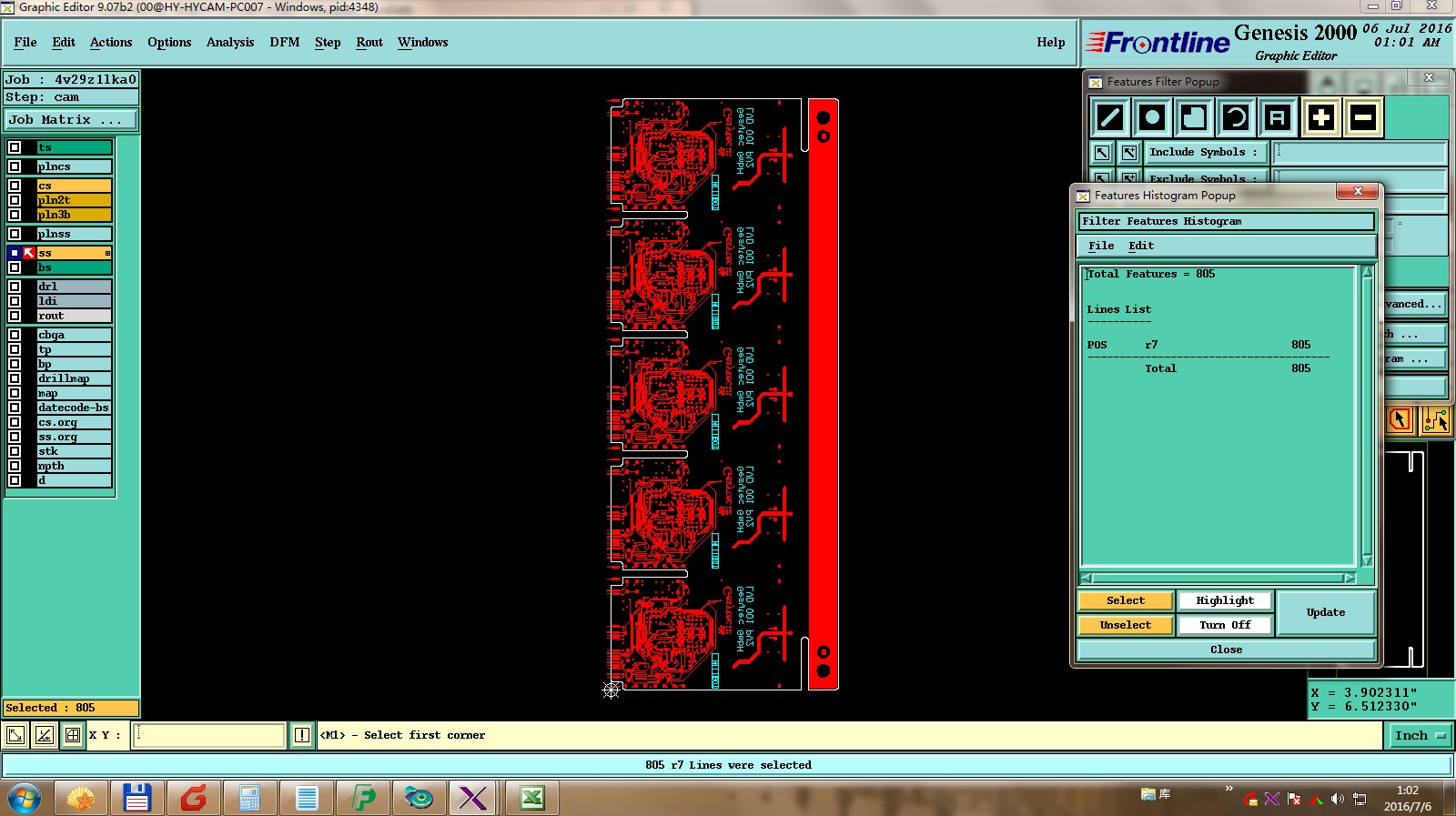Viewport: 1456px width, 816px height.
Task: Toggle the positive polarity plus icon
Action: tap(1321, 117)
